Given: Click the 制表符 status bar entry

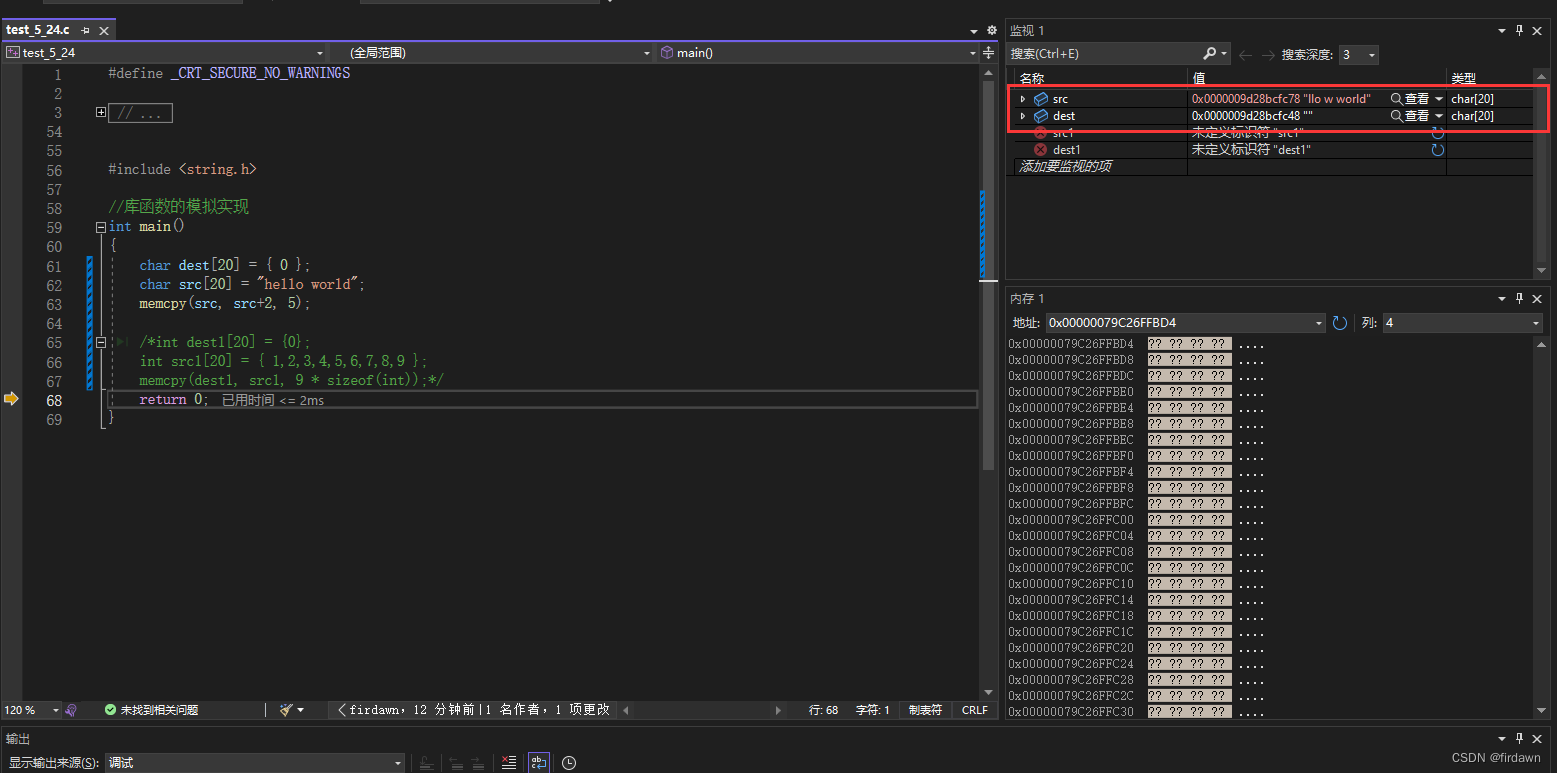Looking at the screenshot, I should (925, 710).
